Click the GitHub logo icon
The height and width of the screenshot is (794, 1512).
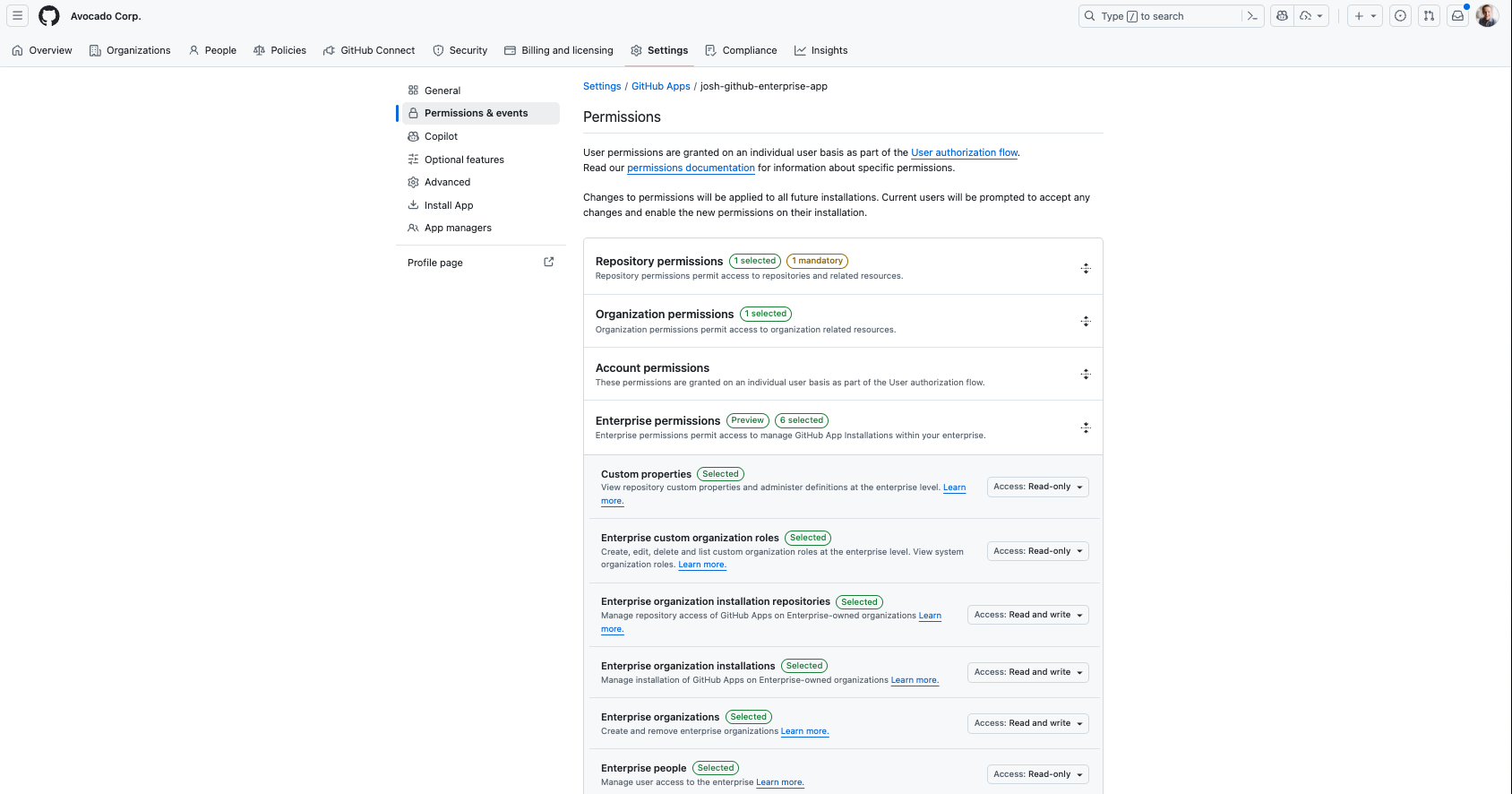click(49, 15)
